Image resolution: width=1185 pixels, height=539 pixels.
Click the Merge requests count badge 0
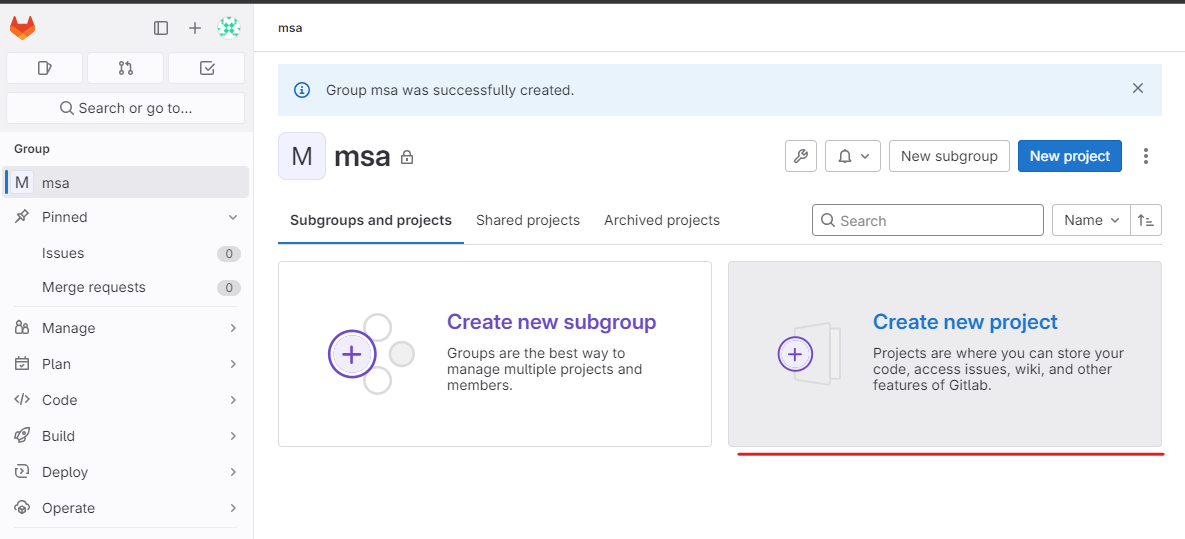pyautogui.click(x=229, y=288)
